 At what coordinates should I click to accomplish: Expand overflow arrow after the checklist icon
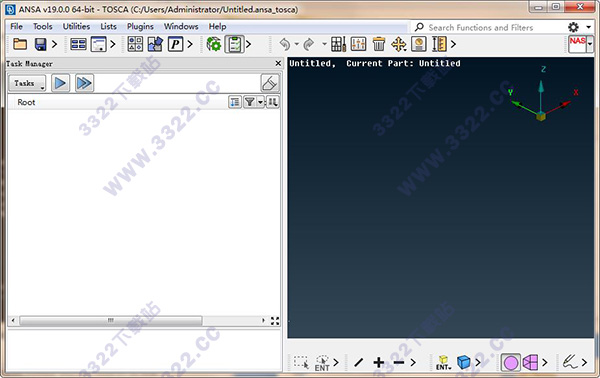point(248,44)
